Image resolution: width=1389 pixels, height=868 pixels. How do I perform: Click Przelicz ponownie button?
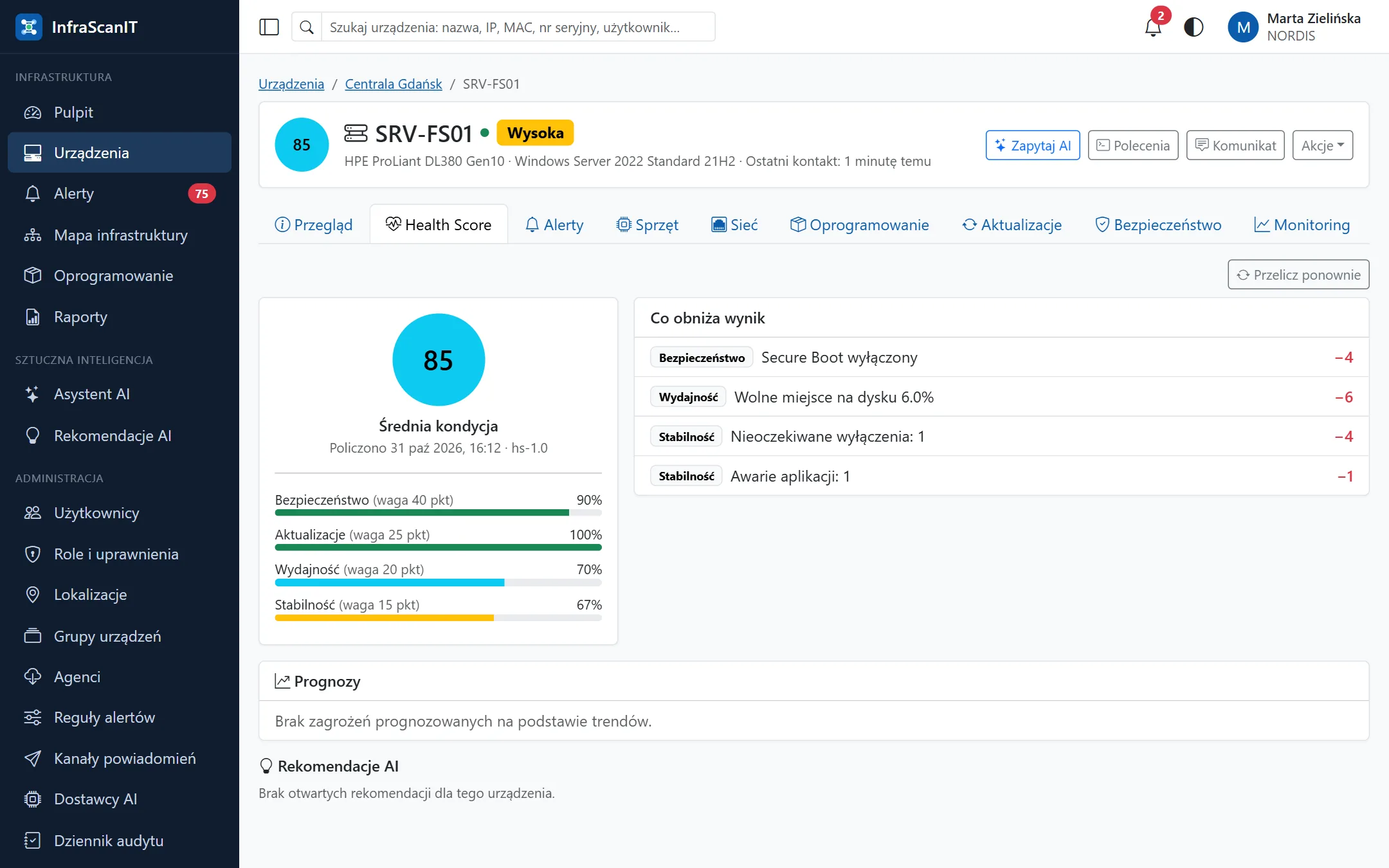(1298, 275)
